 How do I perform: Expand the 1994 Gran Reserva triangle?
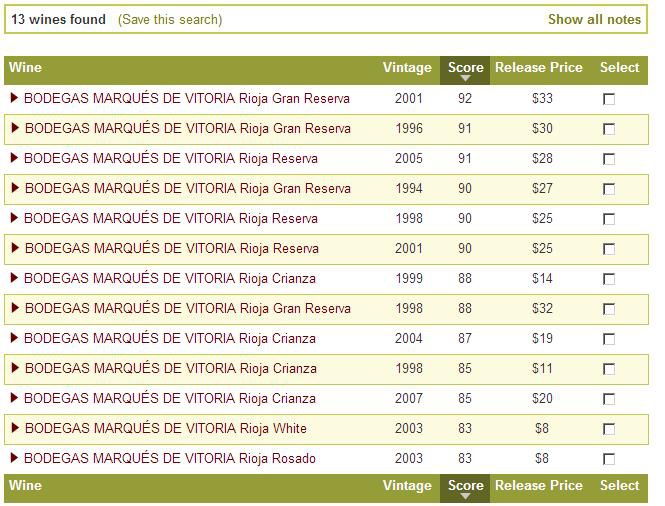[x=15, y=187]
